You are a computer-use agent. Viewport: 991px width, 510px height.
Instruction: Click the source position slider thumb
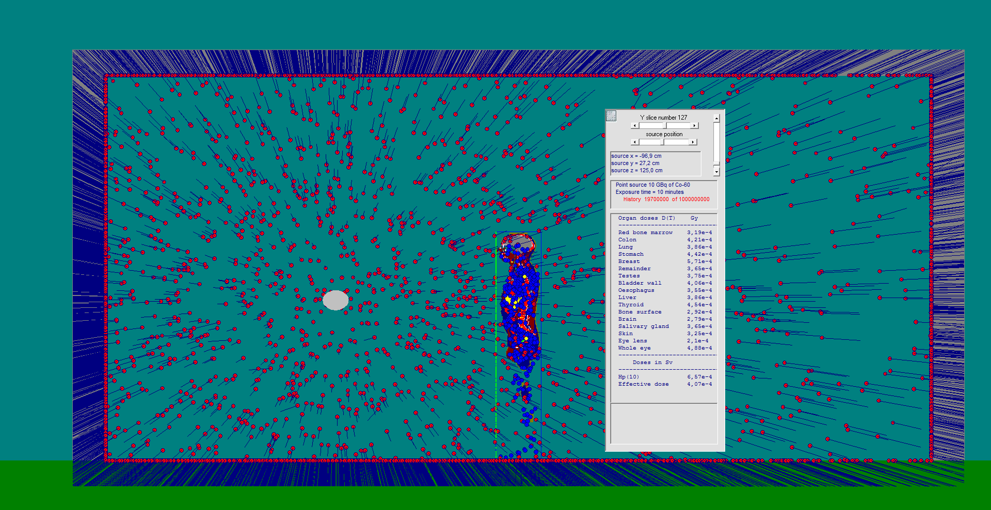tap(663, 142)
